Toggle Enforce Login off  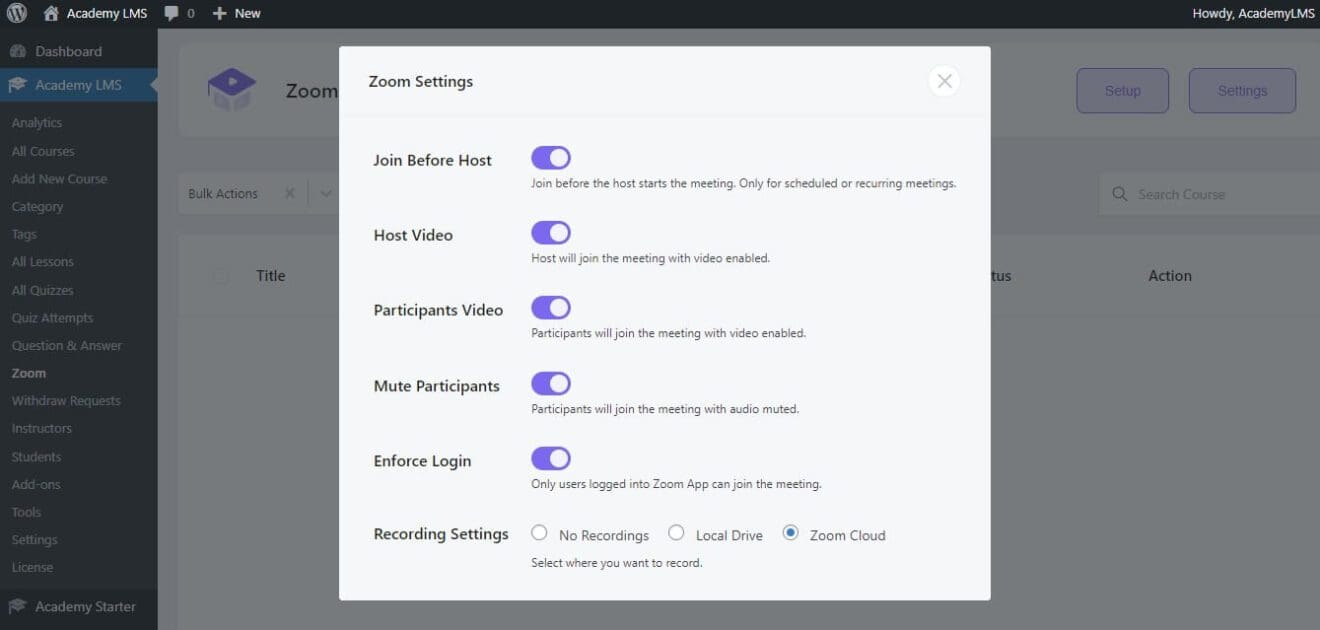[x=551, y=457]
